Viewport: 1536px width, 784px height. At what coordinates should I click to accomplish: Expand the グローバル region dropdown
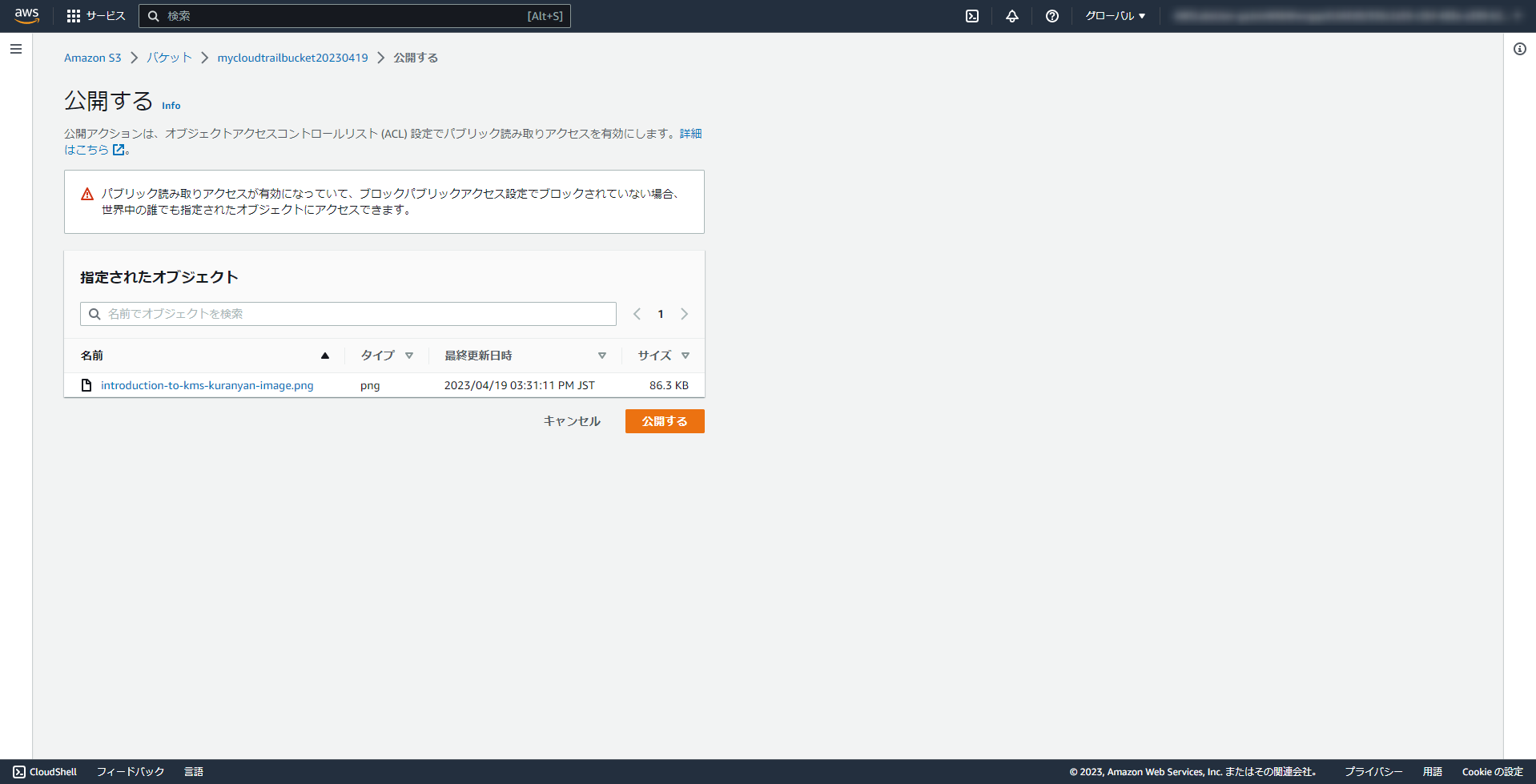(x=1115, y=15)
